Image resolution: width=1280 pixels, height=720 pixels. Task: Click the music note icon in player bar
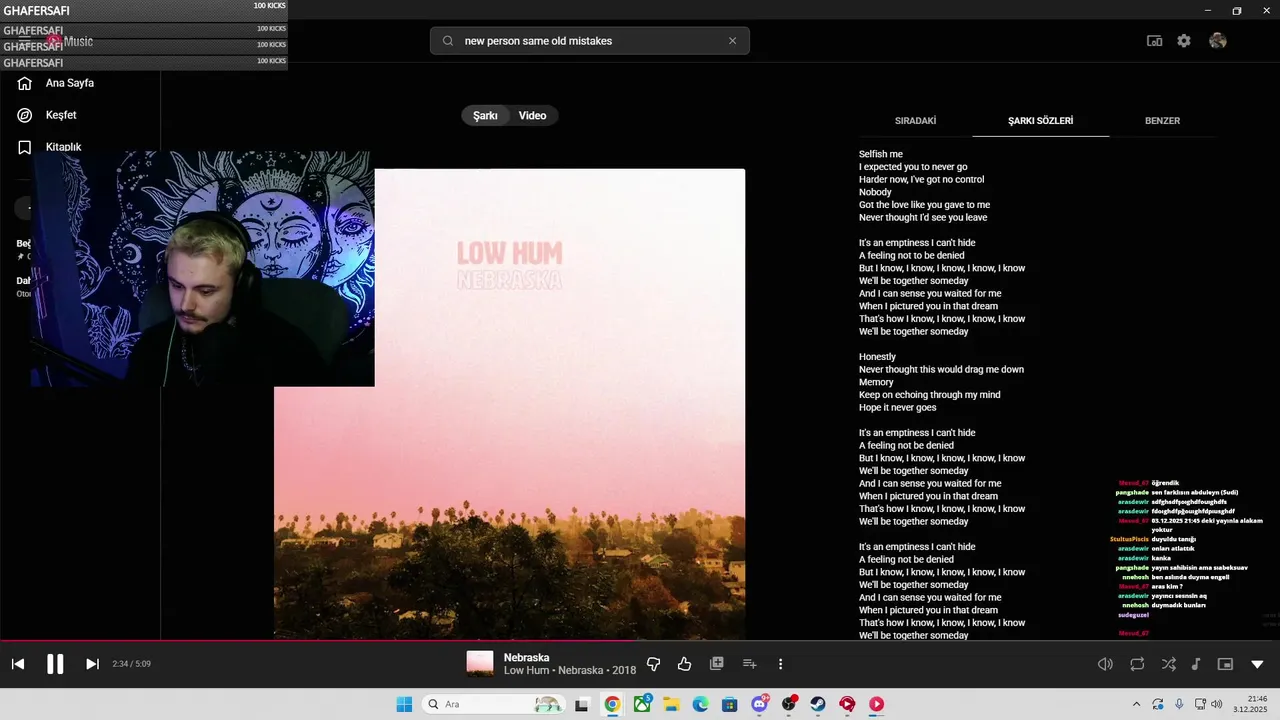1196,664
